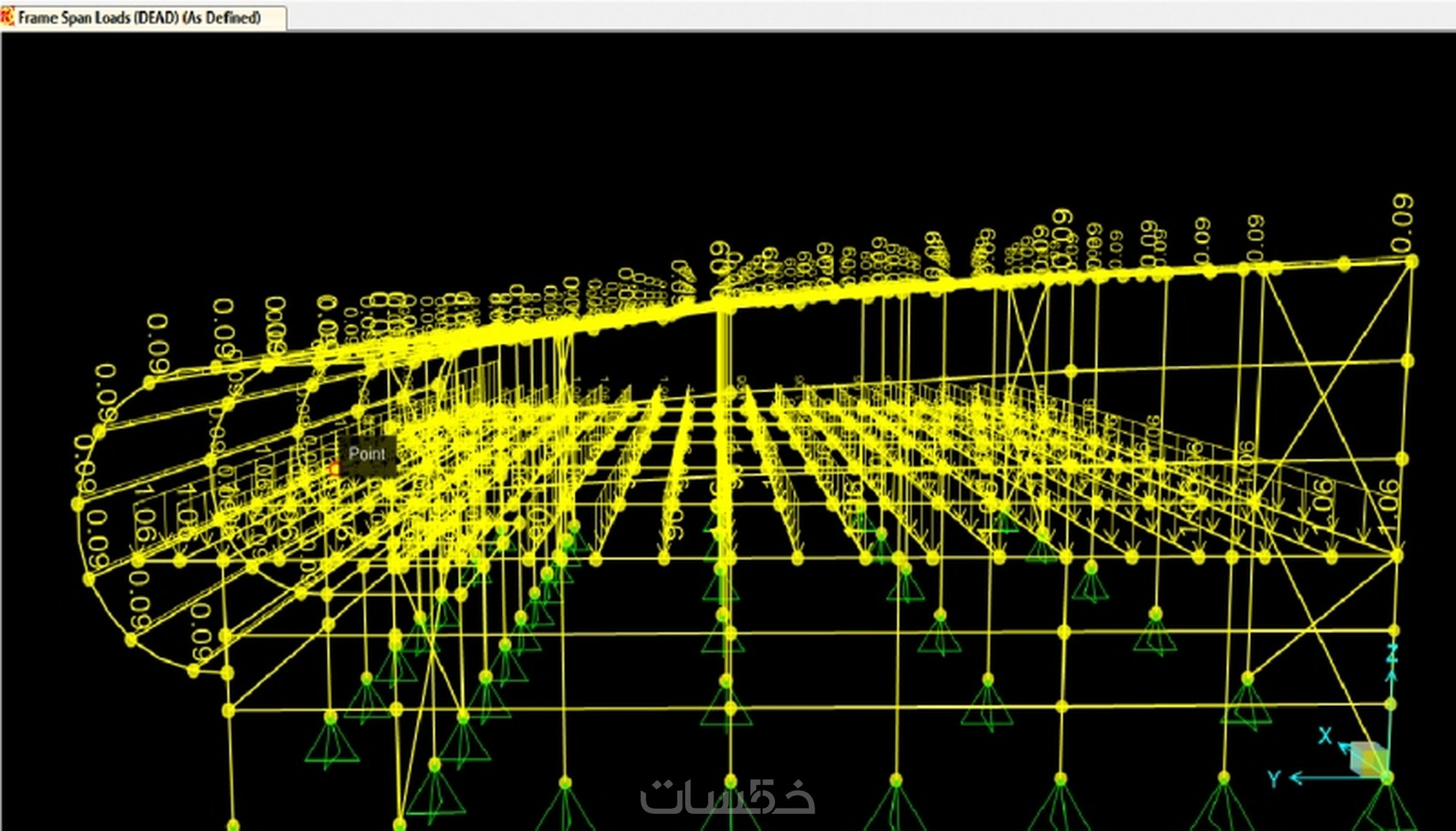Select the rightmost joint of the lowest horizontal beam
1456x831 pixels.
pos(1390,704)
